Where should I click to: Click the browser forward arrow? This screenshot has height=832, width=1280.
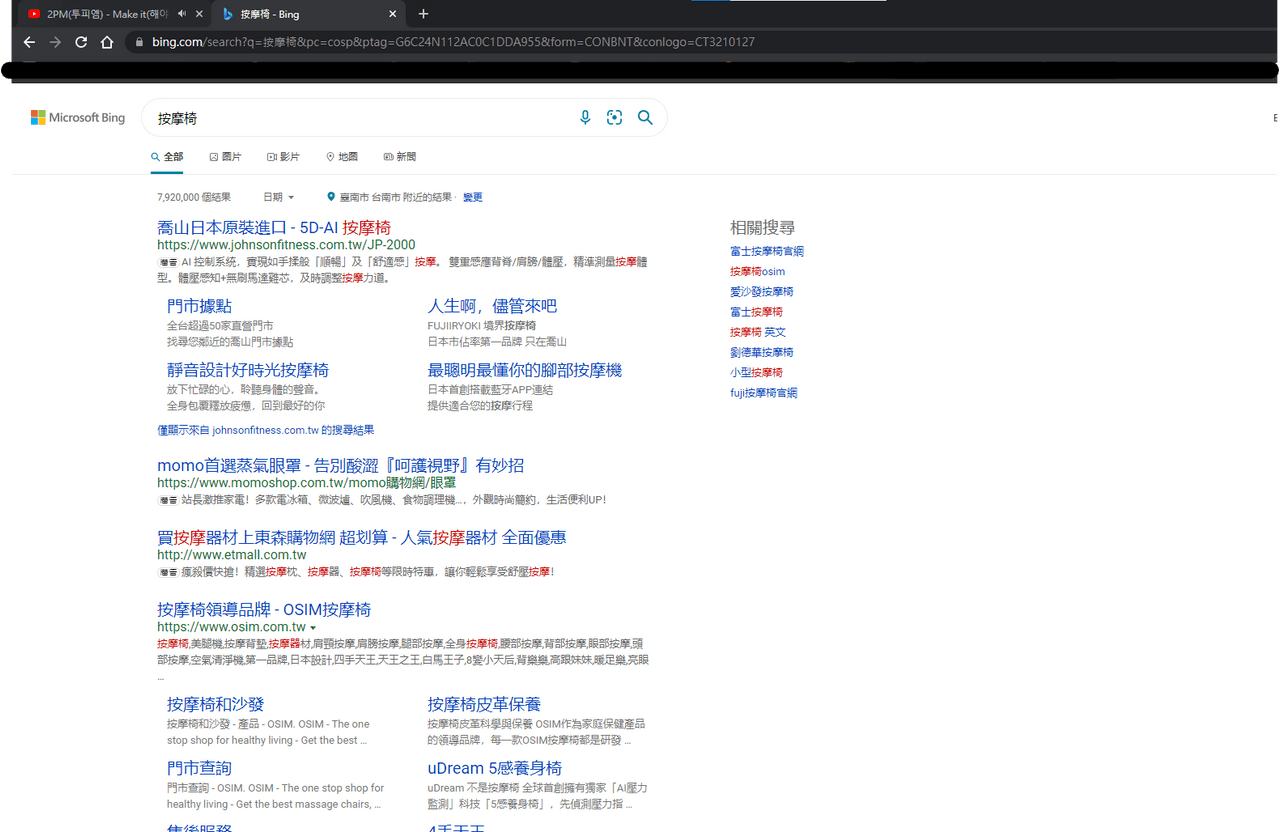[55, 42]
